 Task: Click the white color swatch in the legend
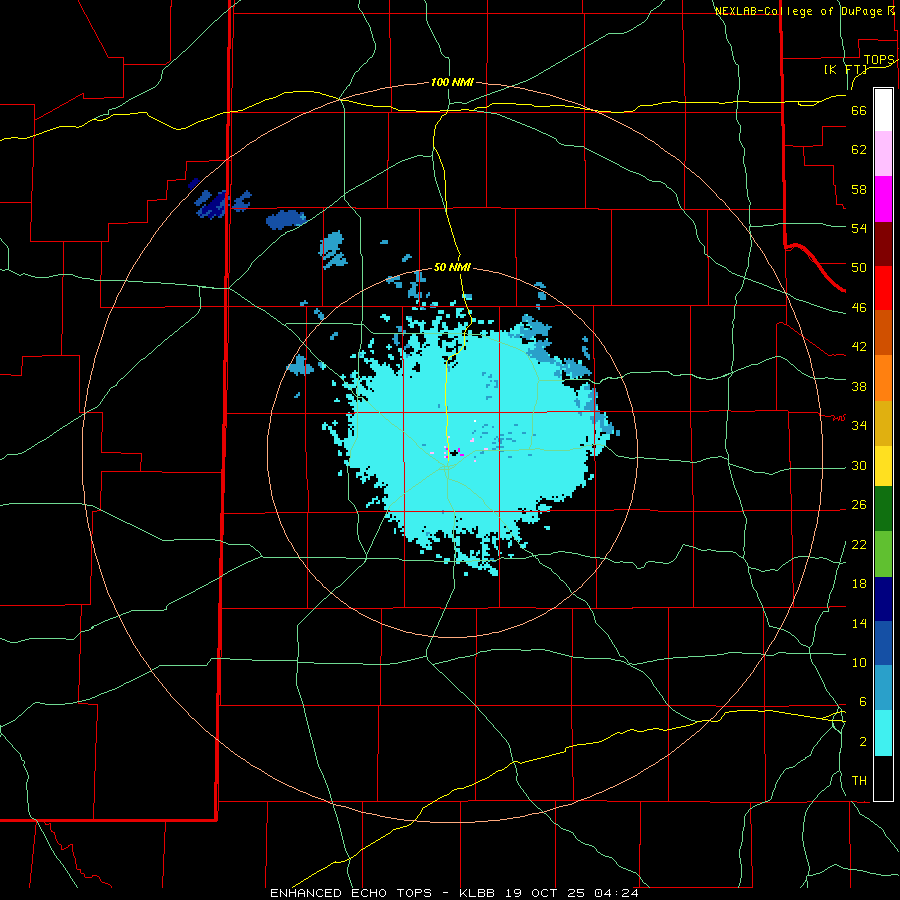883,110
